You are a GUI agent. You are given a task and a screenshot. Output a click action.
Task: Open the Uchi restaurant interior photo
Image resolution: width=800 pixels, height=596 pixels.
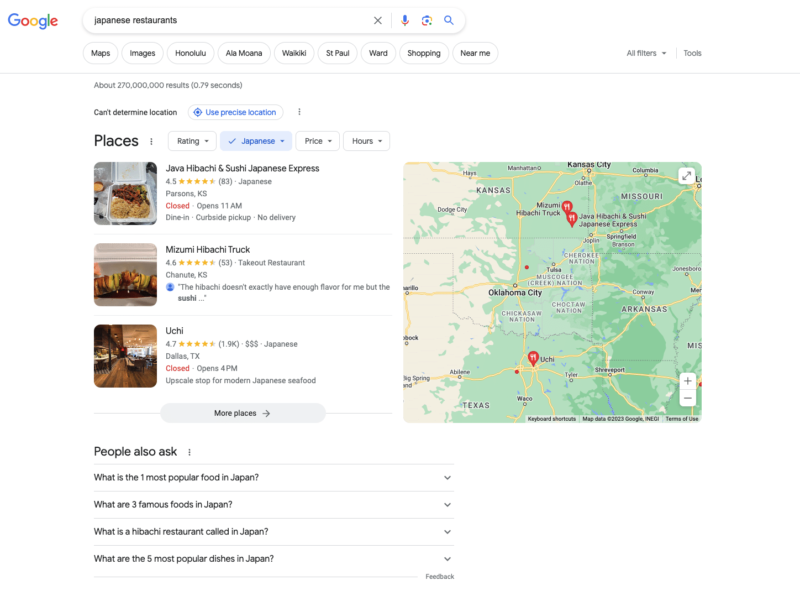pyautogui.click(x=126, y=356)
